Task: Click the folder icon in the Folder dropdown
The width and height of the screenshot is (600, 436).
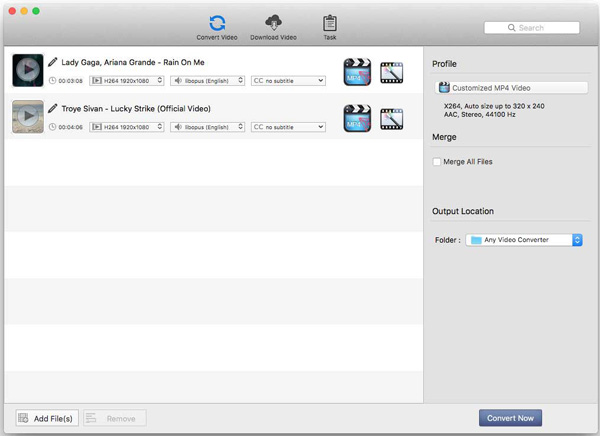Action: (476, 240)
